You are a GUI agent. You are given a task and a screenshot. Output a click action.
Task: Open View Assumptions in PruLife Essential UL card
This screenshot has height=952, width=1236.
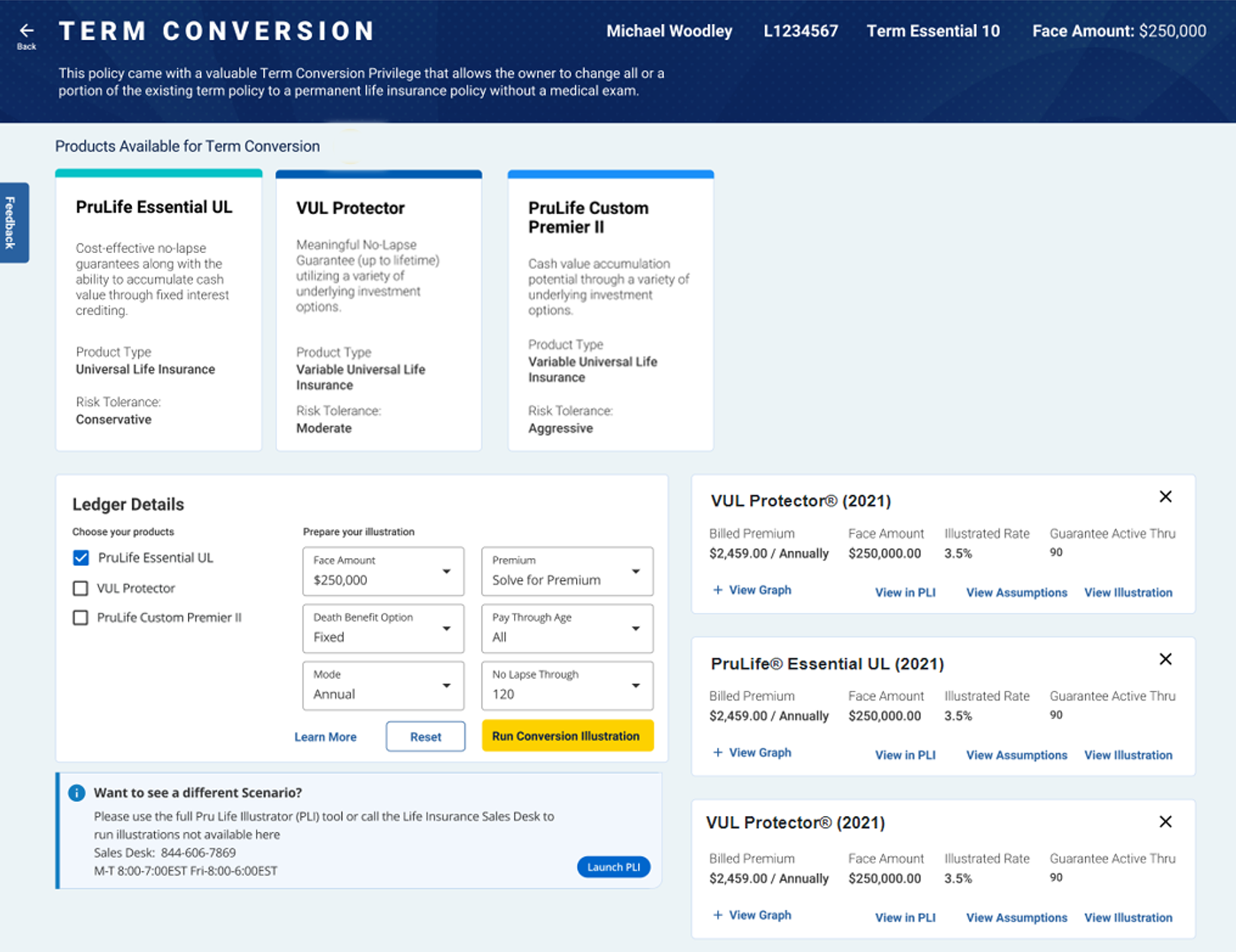click(x=1016, y=755)
